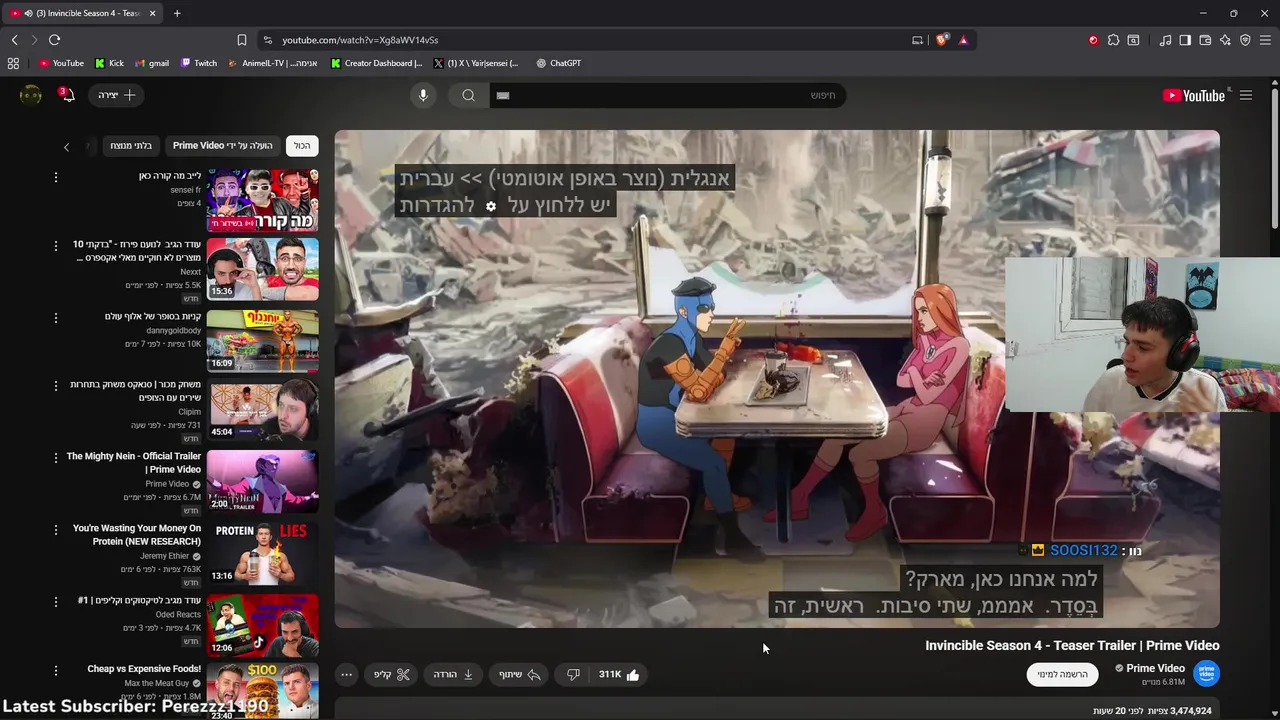The height and width of the screenshot is (720, 1280).
Task: Click the red recording extension icon
Action: tap(1093, 40)
